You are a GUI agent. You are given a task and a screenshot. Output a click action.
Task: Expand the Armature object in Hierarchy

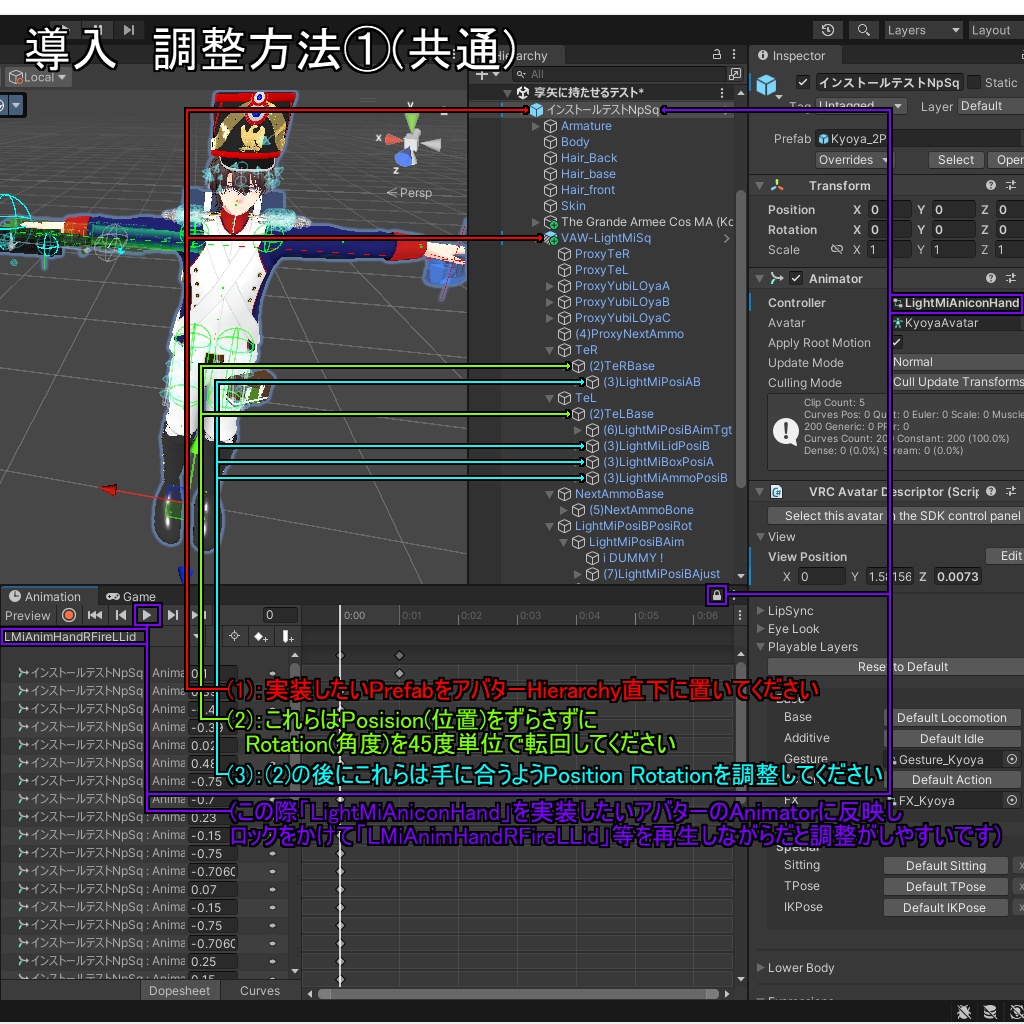click(536, 126)
